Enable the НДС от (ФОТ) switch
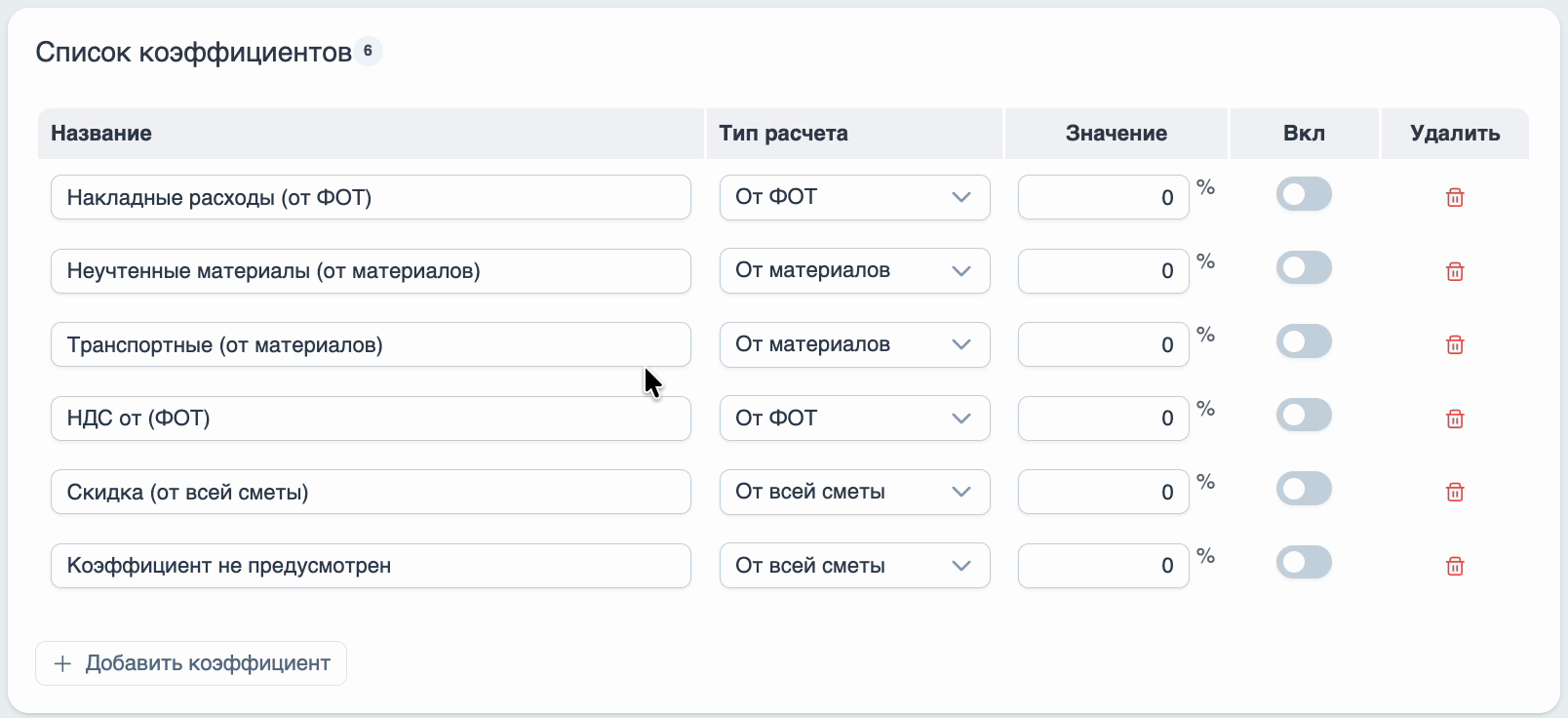 pos(1304,415)
